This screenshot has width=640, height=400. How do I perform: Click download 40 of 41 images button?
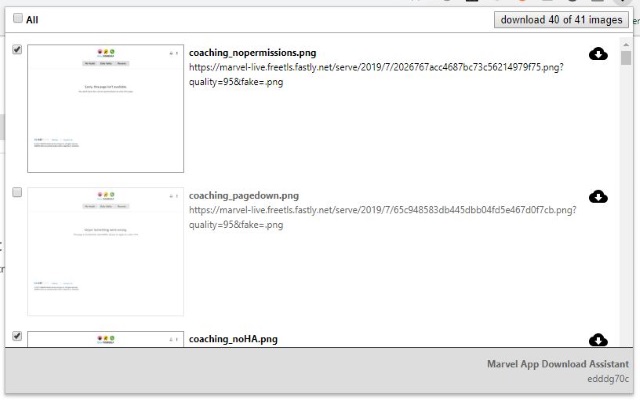pyautogui.click(x=561, y=20)
